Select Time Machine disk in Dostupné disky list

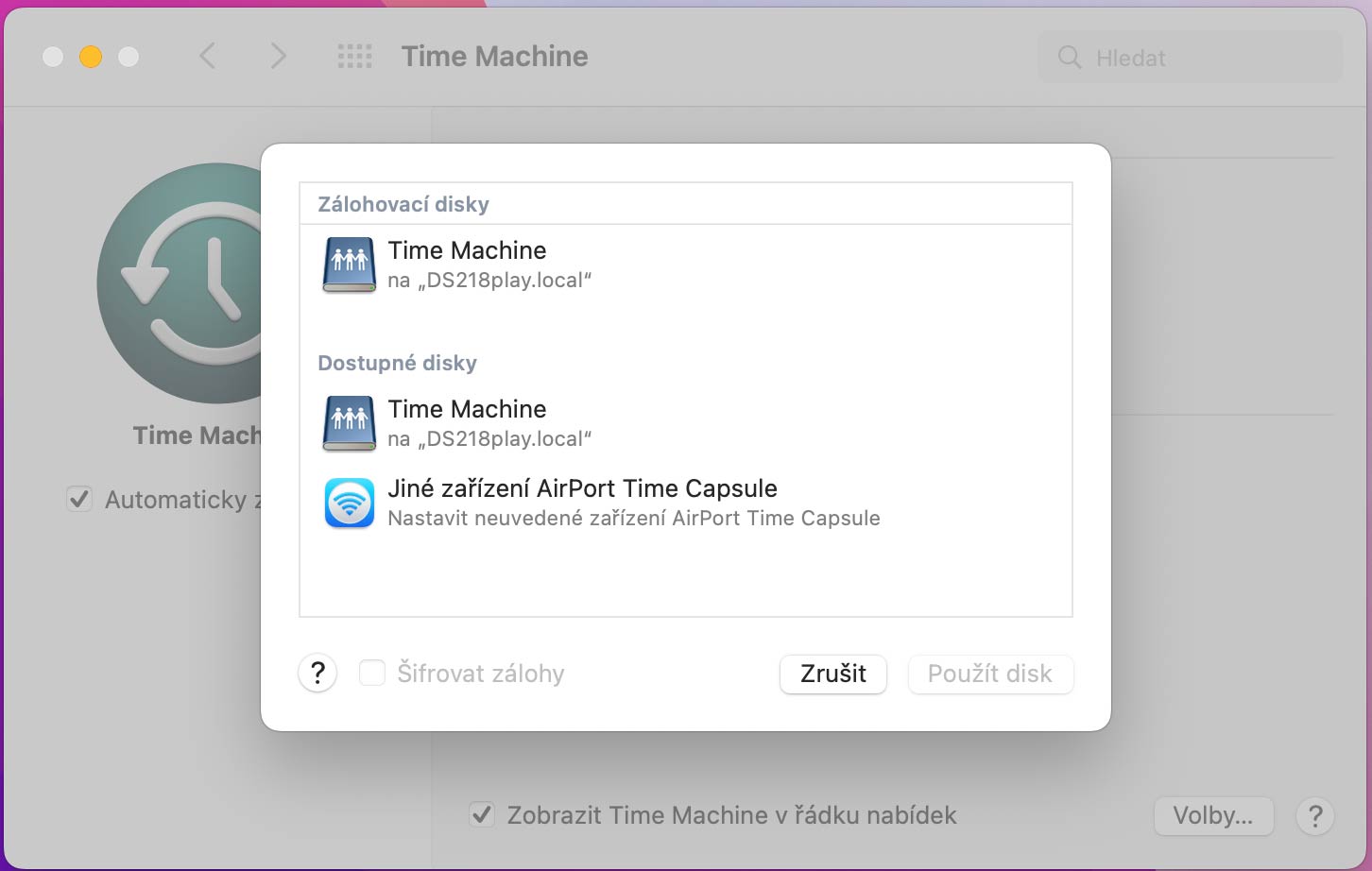tap(686, 423)
